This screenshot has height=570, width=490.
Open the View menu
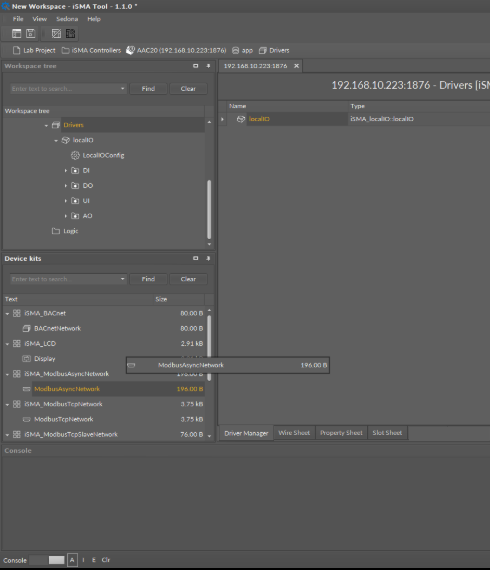[40, 19]
